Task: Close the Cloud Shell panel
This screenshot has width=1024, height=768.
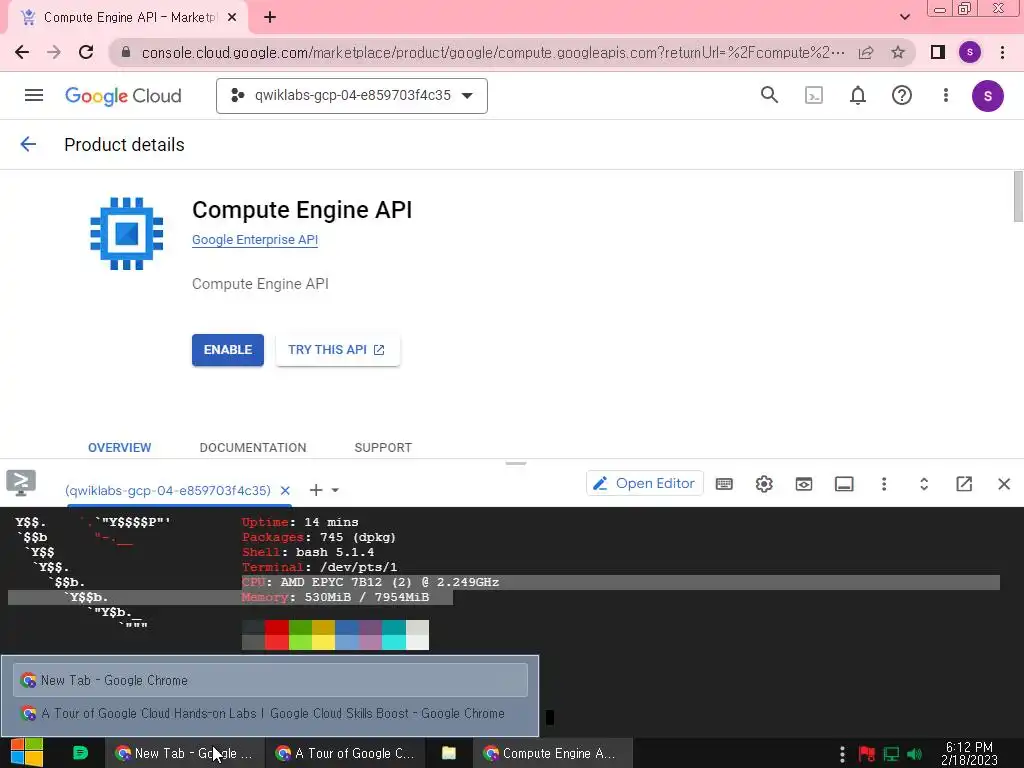Action: coord(1004,484)
